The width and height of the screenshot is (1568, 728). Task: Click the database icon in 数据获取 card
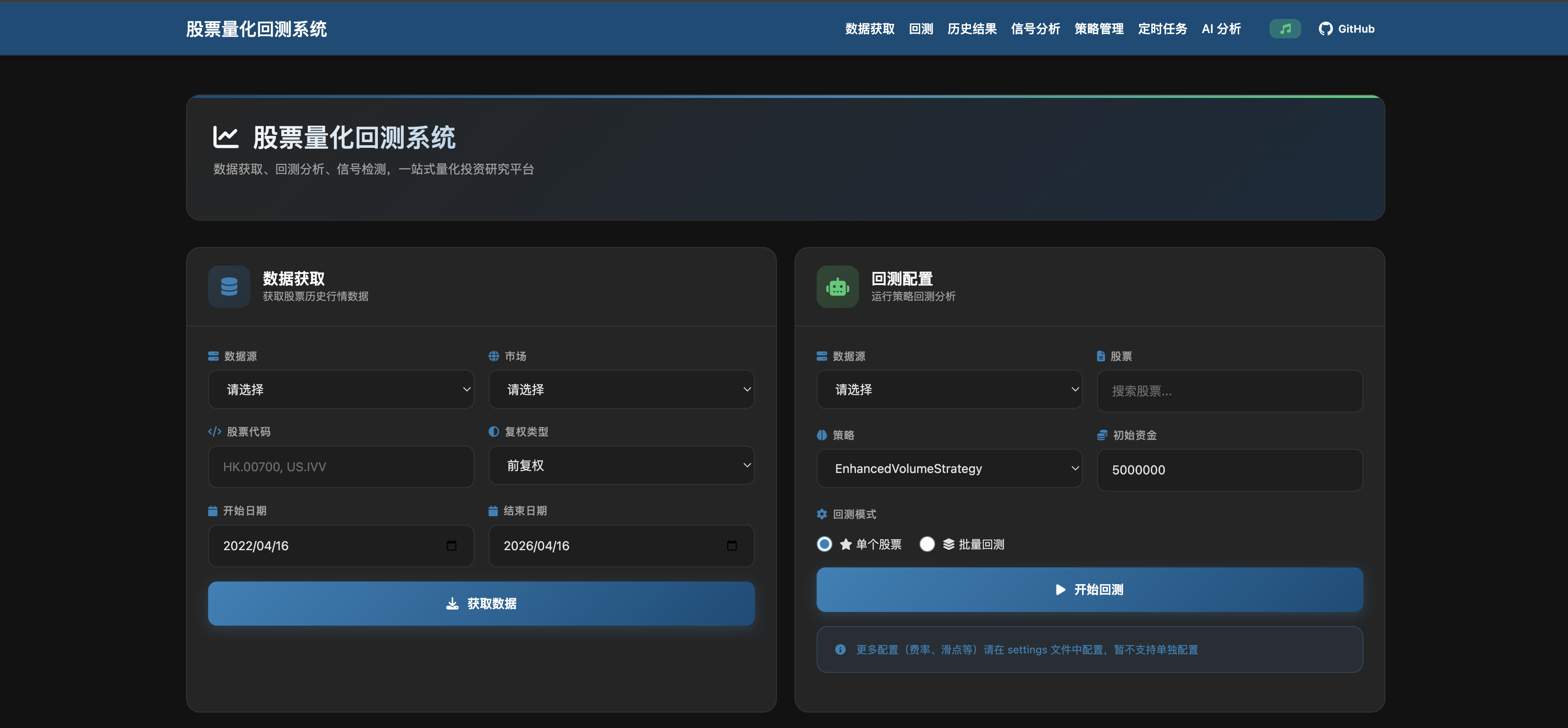point(228,286)
